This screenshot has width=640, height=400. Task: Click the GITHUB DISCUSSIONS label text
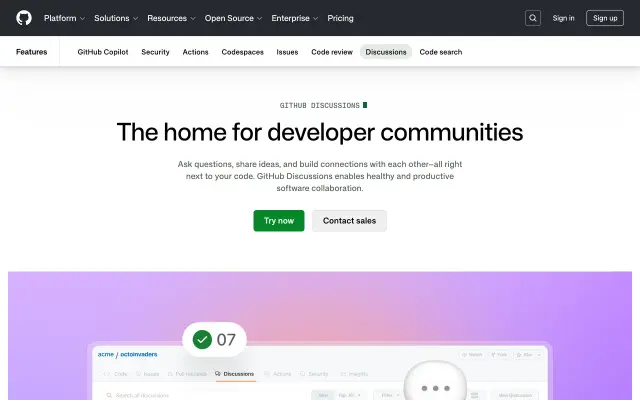[x=320, y=105]
